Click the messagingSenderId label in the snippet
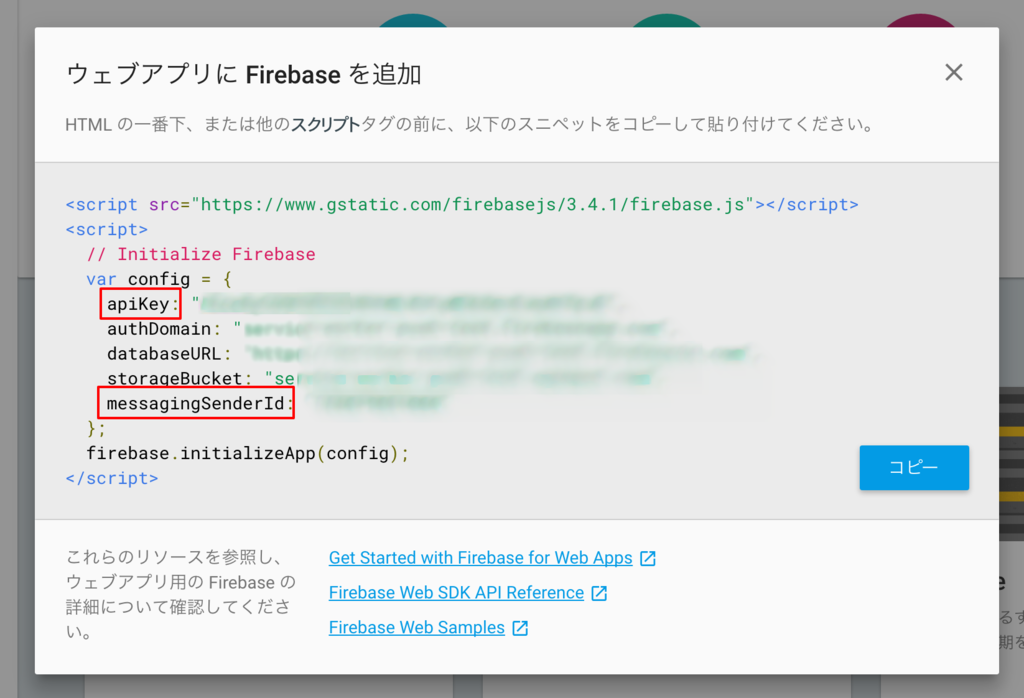Viewport: 1024px width, 698px height. tap(196, 403)
